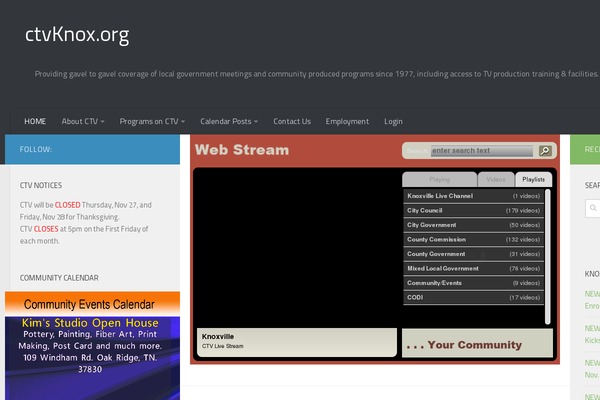Click the Web Stream title
The height and width of the screenshot is (400, 600).
pyautogui.click(x=242, y=150)
